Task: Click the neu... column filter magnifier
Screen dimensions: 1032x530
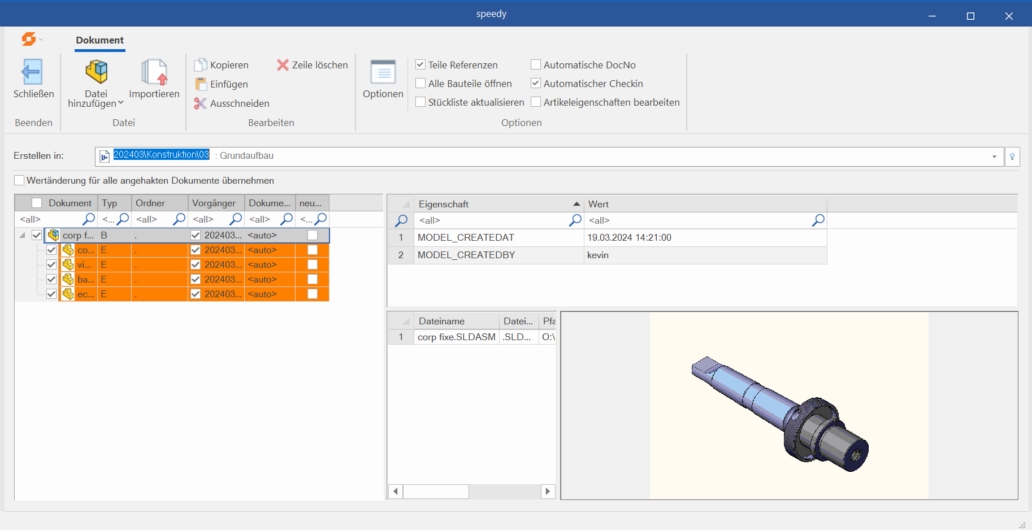Action: point(321,219)
